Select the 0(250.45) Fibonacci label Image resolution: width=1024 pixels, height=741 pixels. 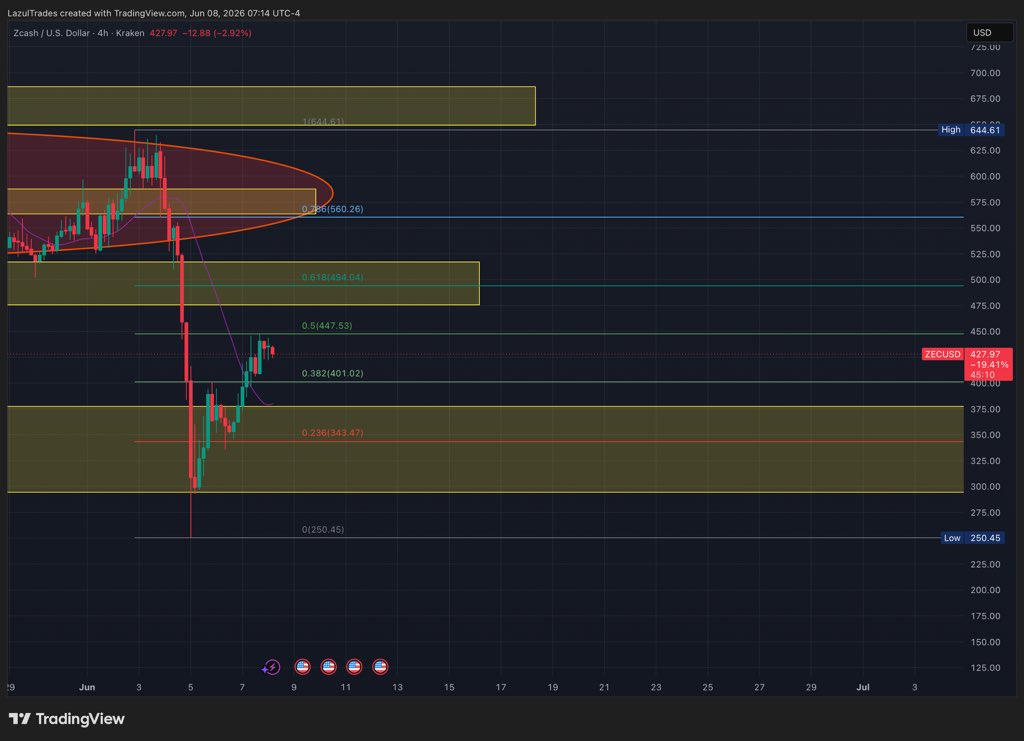pyautogui.click(x=323, y=529)
